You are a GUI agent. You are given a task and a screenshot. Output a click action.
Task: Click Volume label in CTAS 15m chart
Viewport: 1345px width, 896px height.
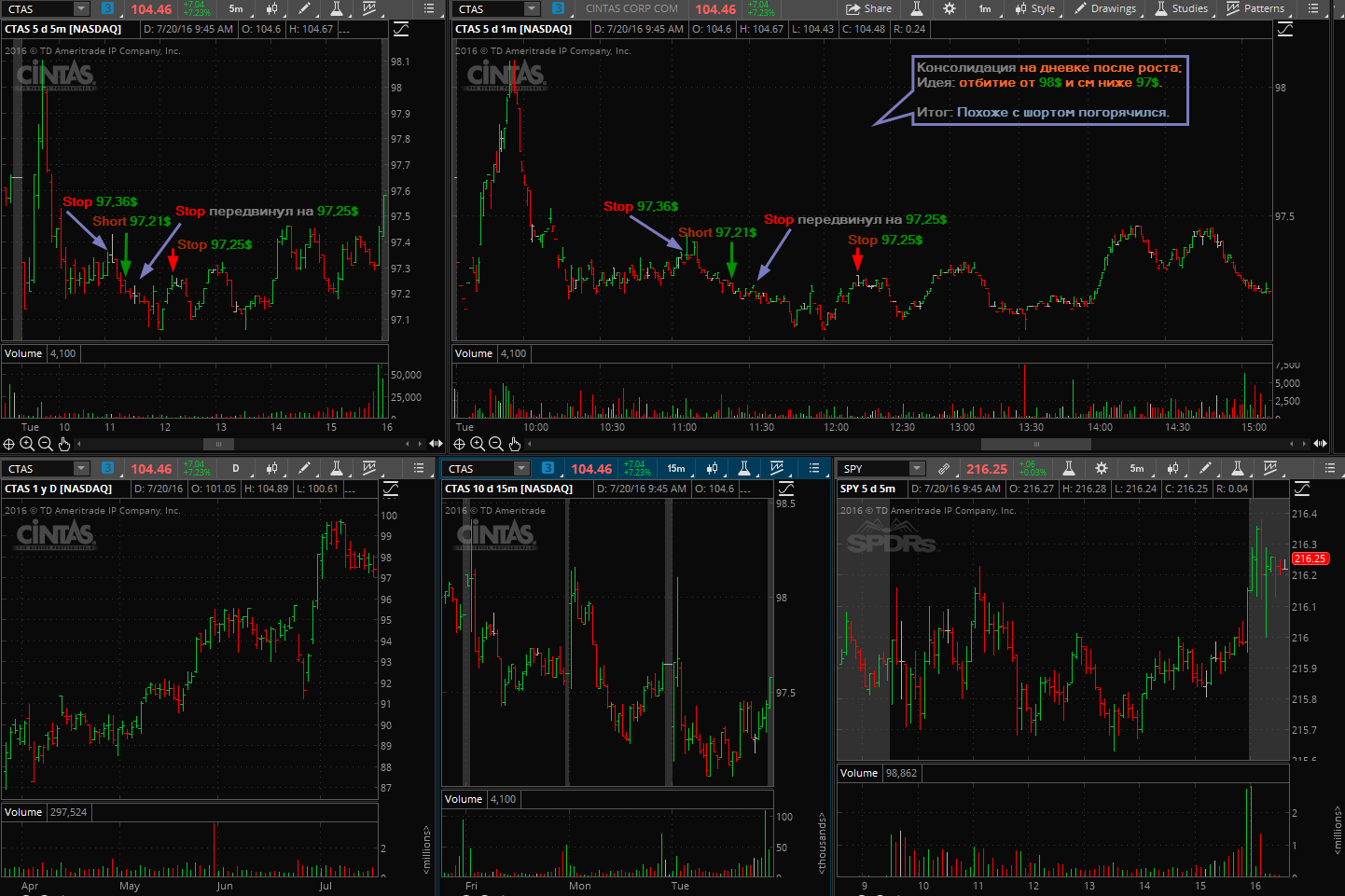point(464,799)
